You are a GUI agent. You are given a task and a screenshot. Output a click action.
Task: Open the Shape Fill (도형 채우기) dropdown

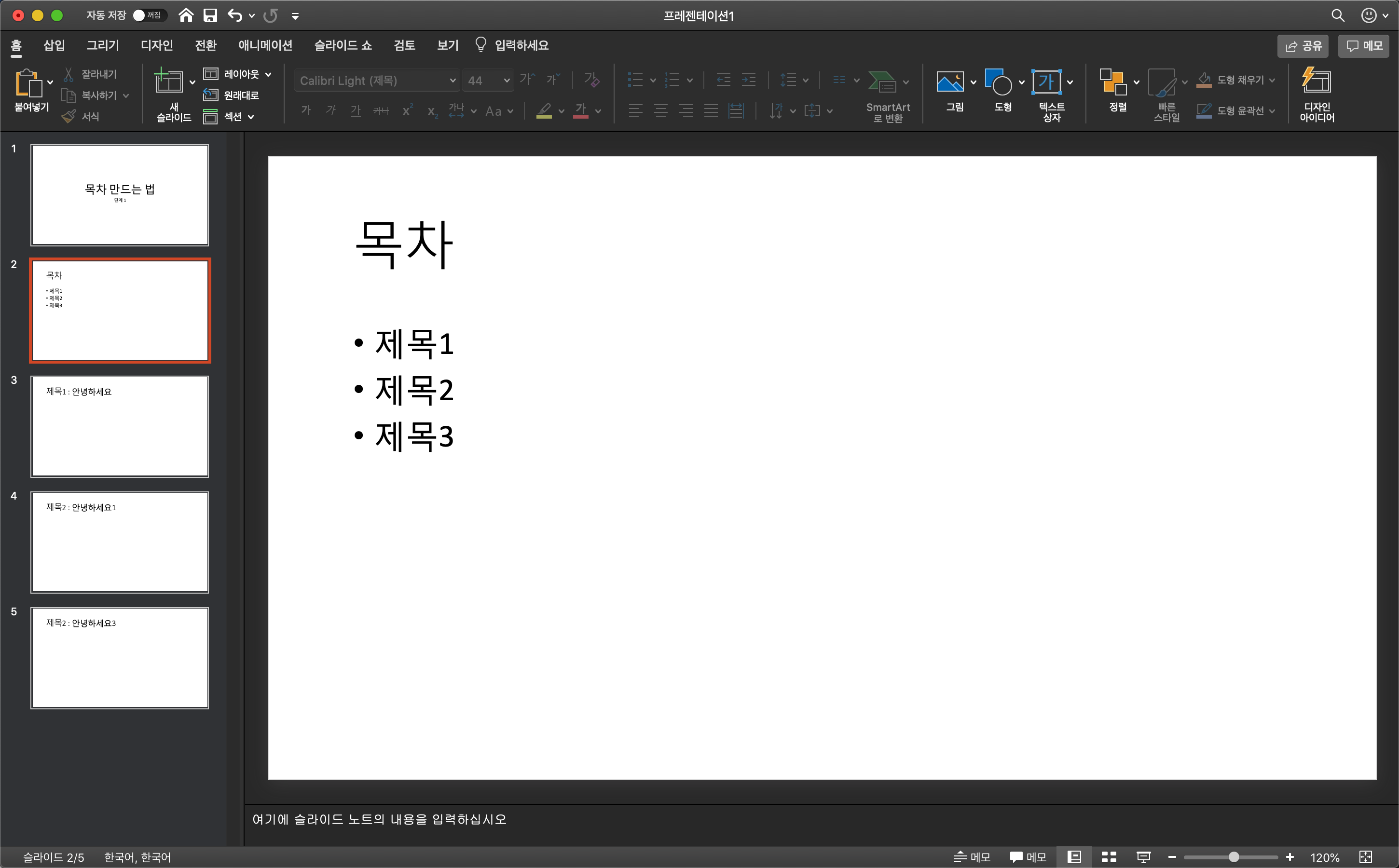point(1272,81)
